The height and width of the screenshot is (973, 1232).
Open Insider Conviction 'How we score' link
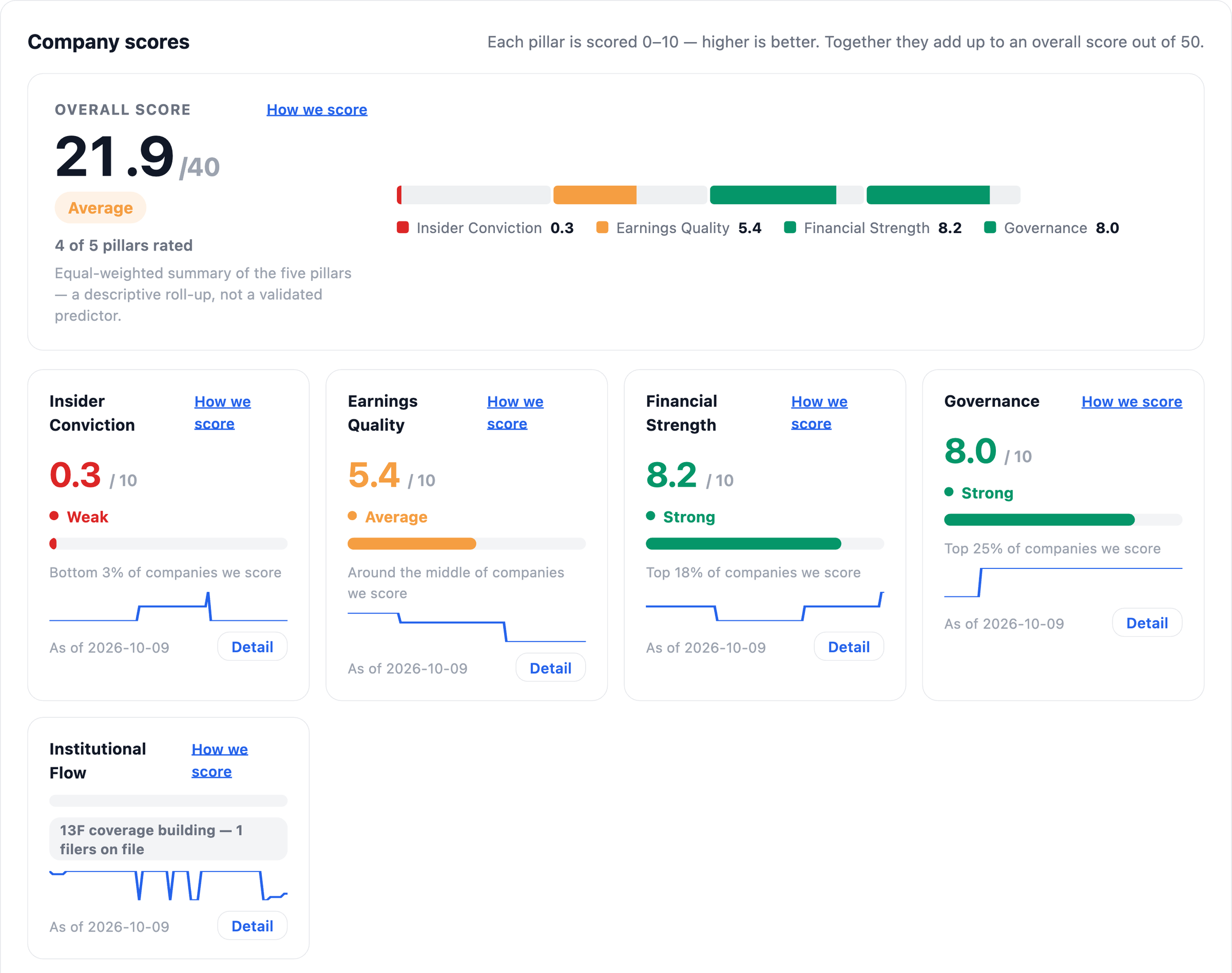(222, 412)
